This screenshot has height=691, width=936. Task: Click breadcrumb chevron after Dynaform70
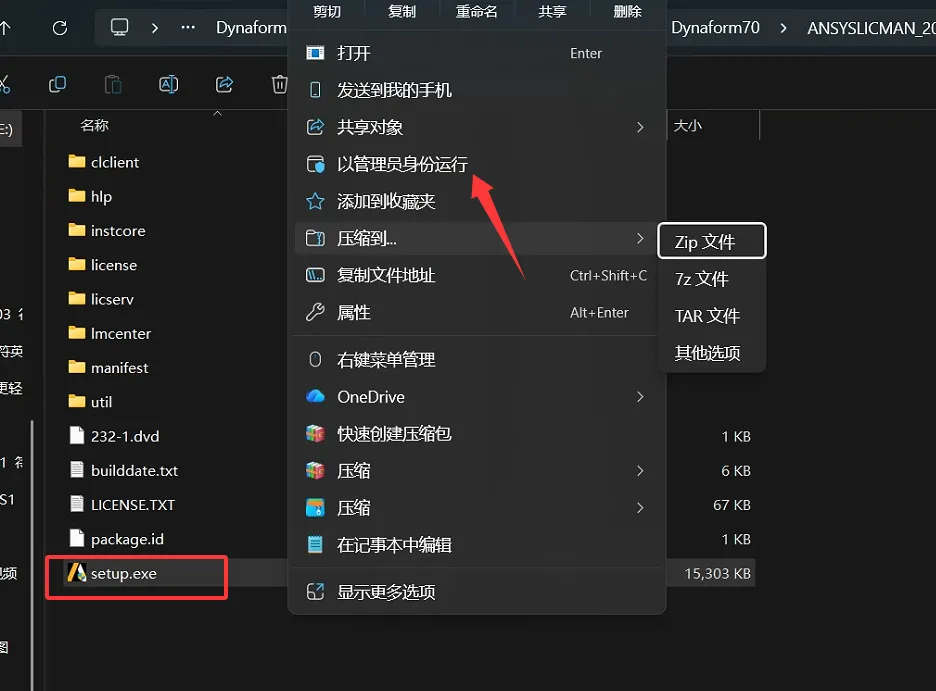783,28
